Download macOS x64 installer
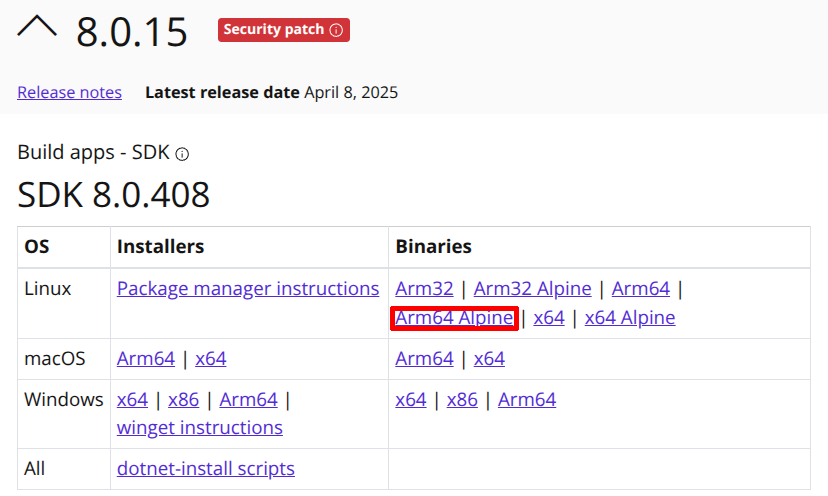Image resolution: width=828 pixels, height=496 pixels. click(211, 359)
